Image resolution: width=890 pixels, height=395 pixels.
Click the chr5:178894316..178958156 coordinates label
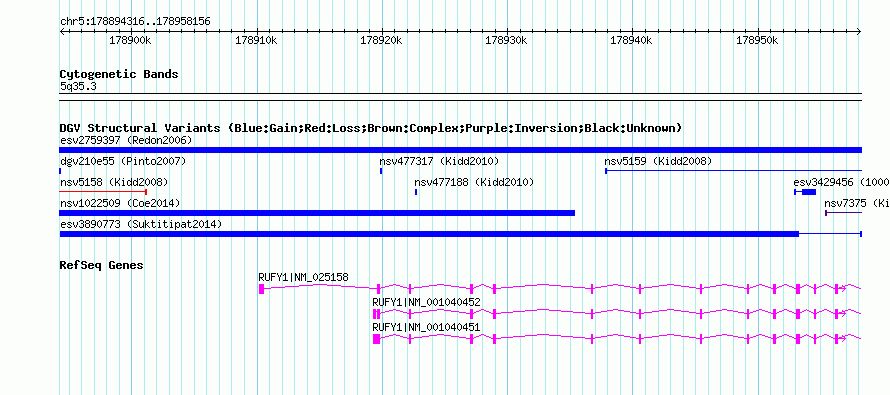(x=135, y=22)
